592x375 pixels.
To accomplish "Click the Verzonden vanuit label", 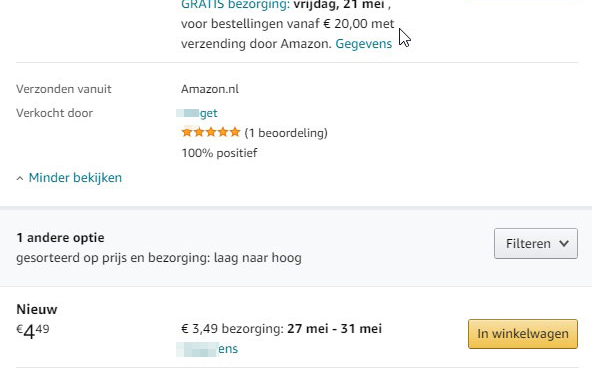I will (64, 89).
